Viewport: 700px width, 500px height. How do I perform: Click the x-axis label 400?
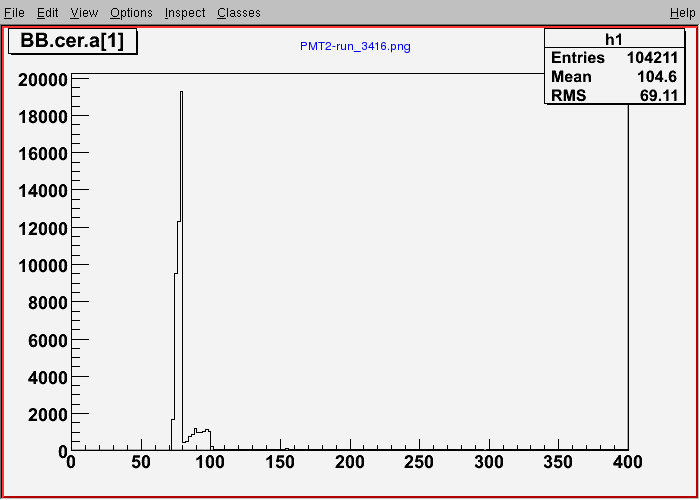point(627,462)
